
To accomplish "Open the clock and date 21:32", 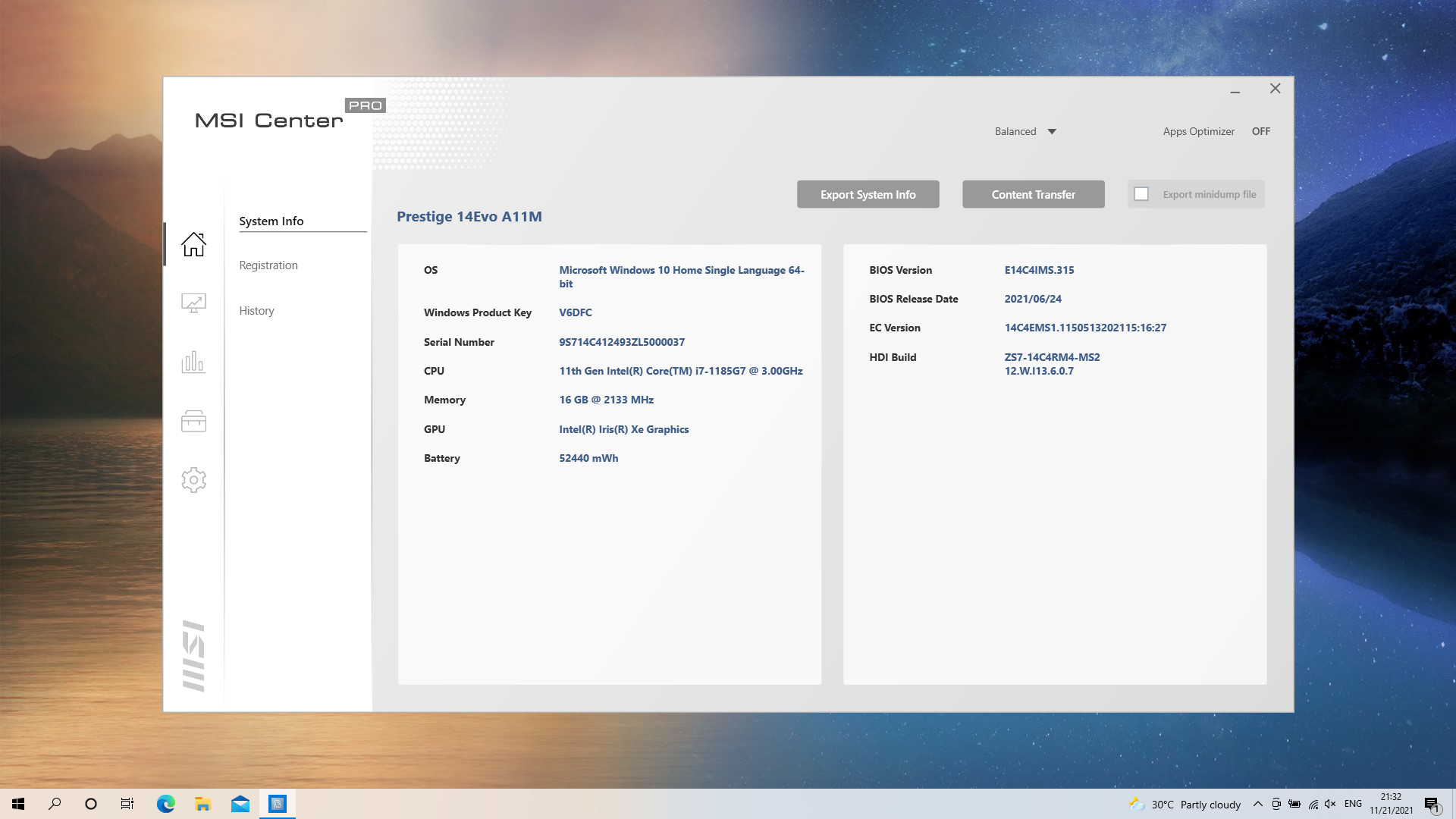I will tap(1391, 804).
